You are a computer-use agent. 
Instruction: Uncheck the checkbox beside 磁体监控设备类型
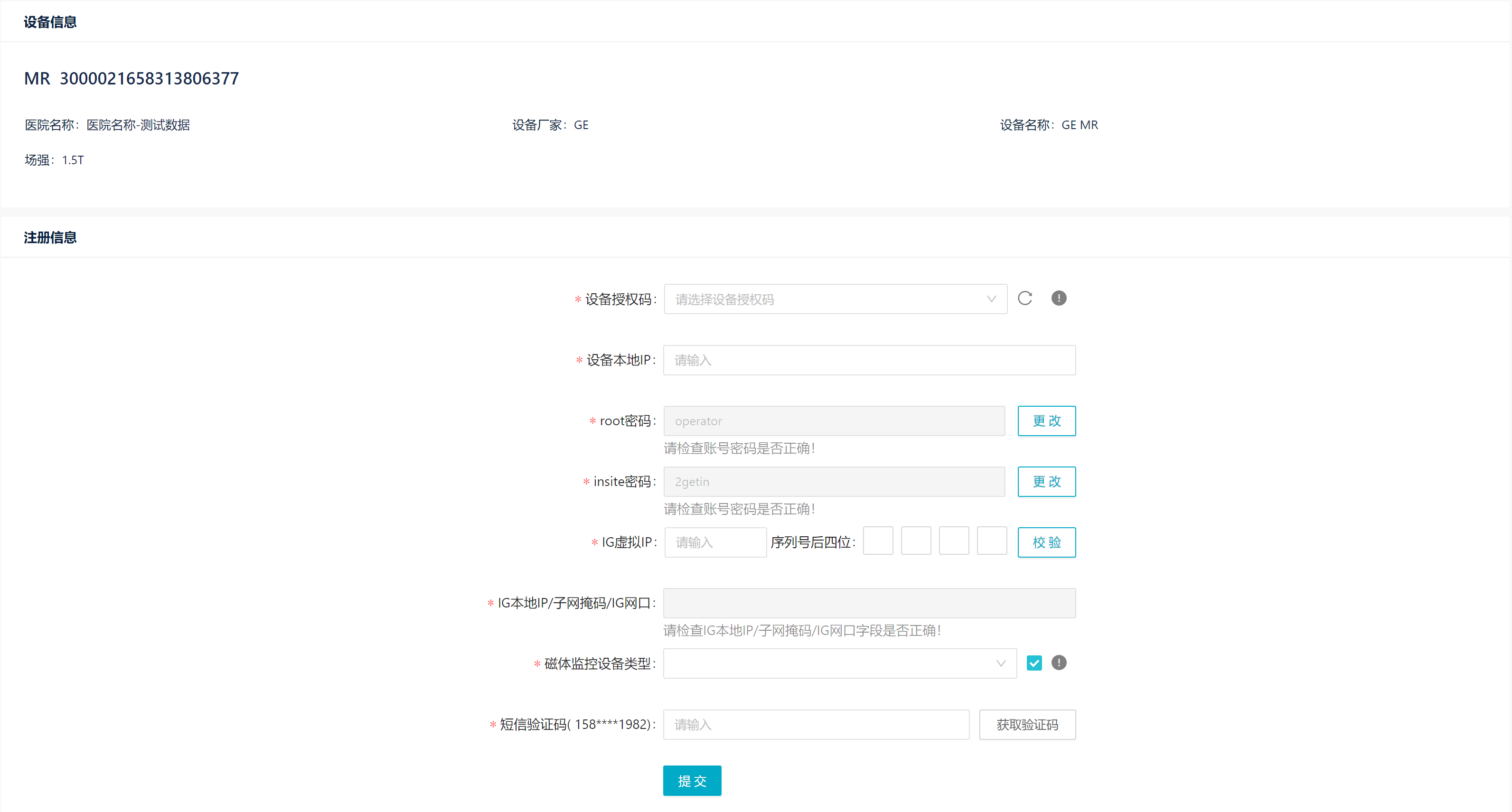(1034, 663)
